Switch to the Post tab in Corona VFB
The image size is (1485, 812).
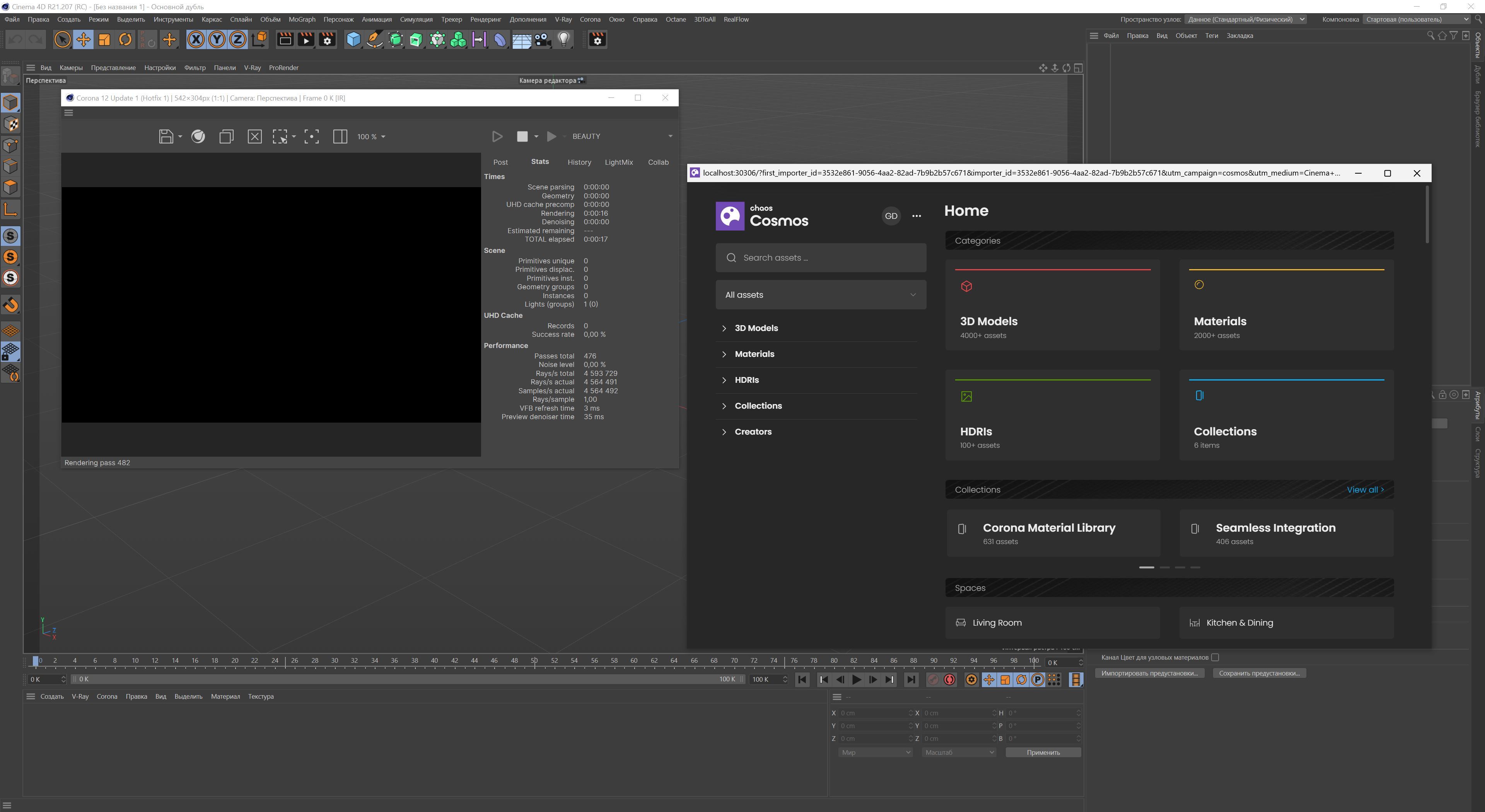(x=500, y=162)
